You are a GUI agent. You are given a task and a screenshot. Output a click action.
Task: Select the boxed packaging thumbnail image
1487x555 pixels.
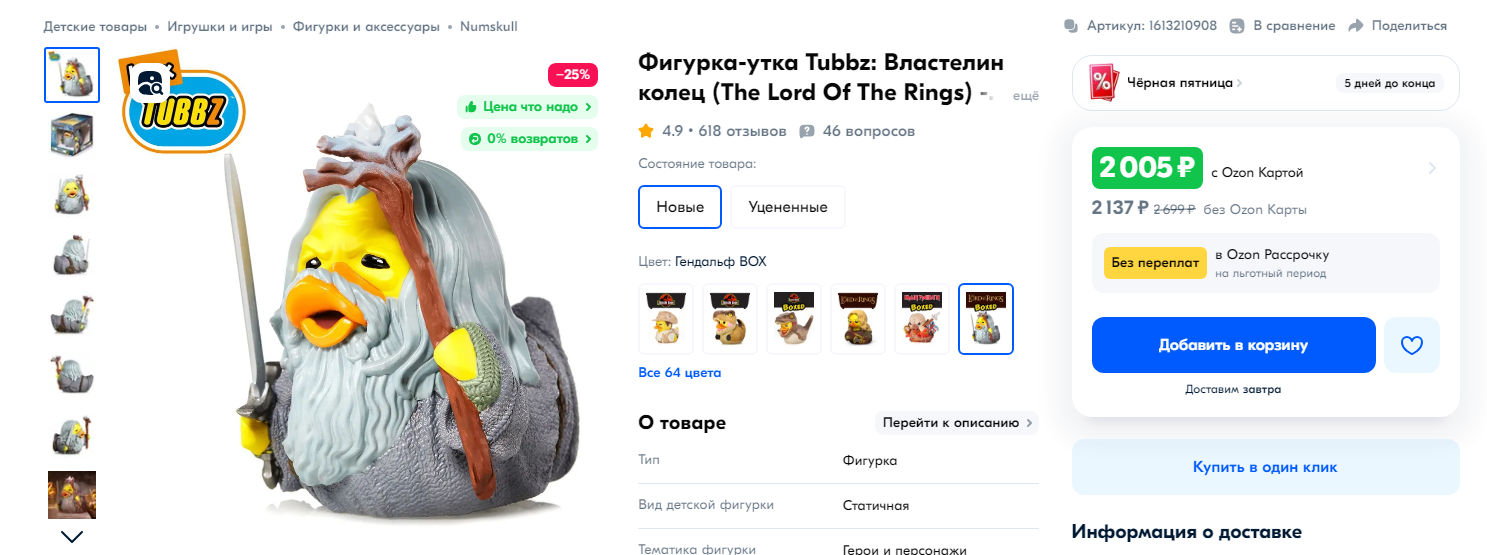click(72, 134)
